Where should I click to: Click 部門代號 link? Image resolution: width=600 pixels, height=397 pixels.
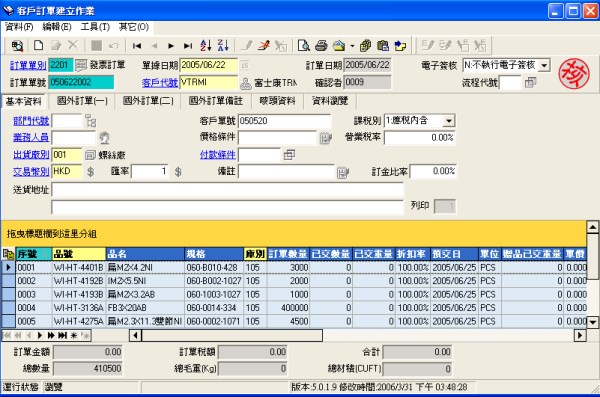(31, 121)
